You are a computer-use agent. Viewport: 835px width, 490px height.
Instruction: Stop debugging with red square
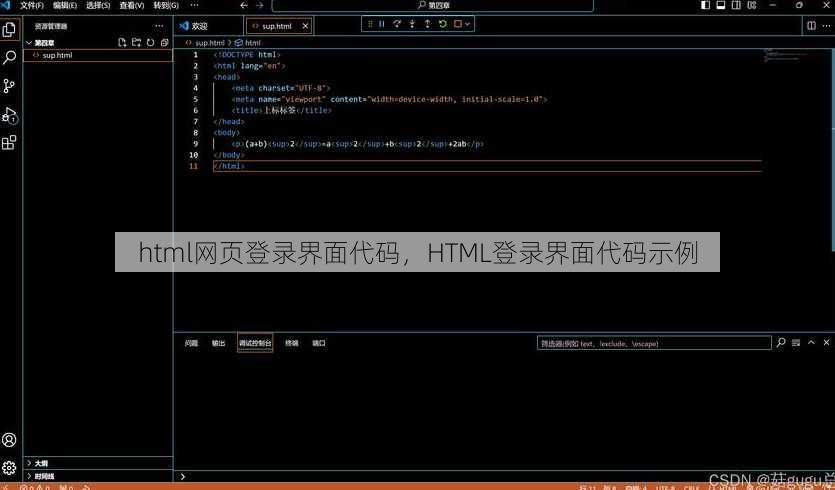pos(457,24)
